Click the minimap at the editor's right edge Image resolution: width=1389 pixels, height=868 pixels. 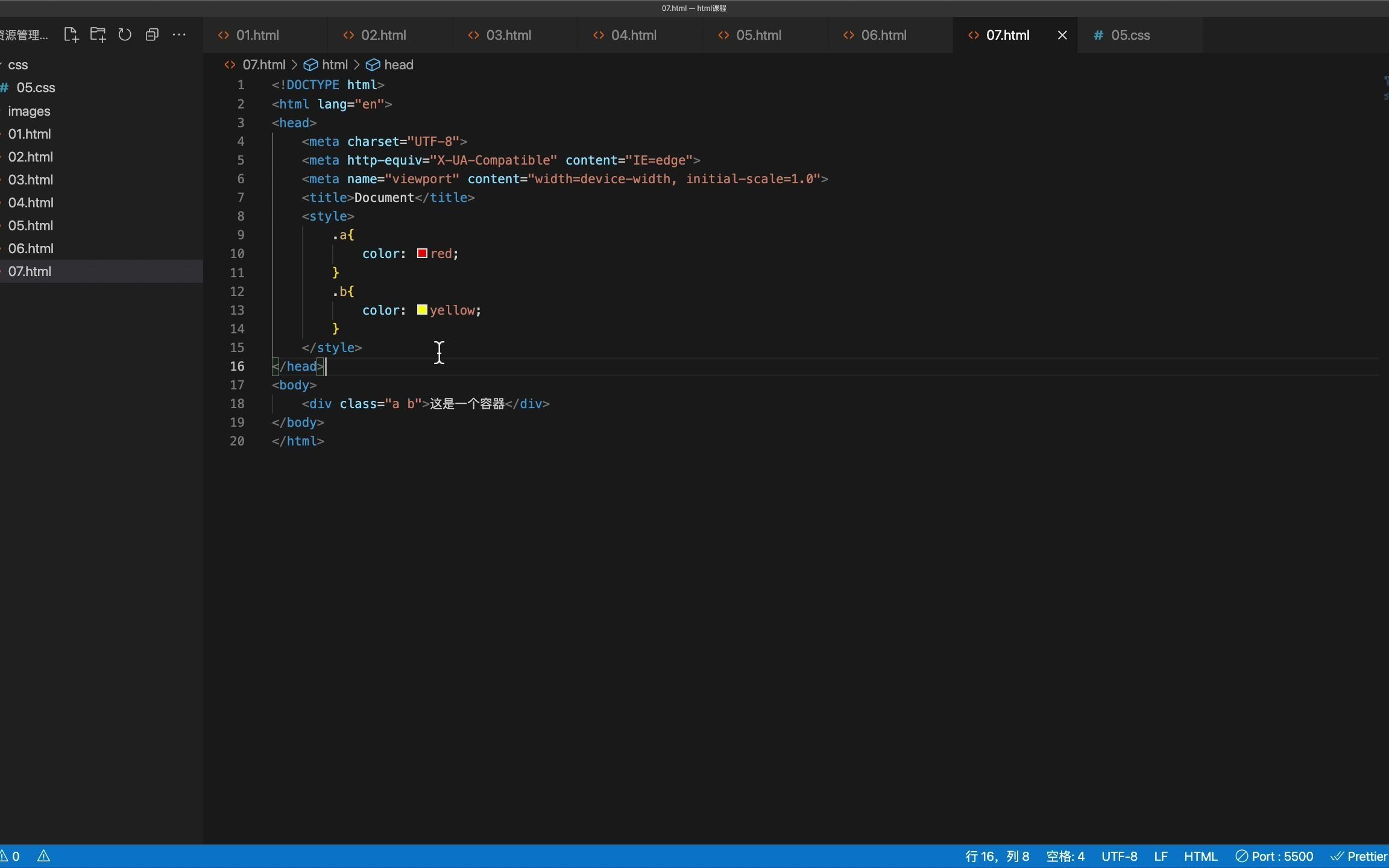tap(1385, 88)
